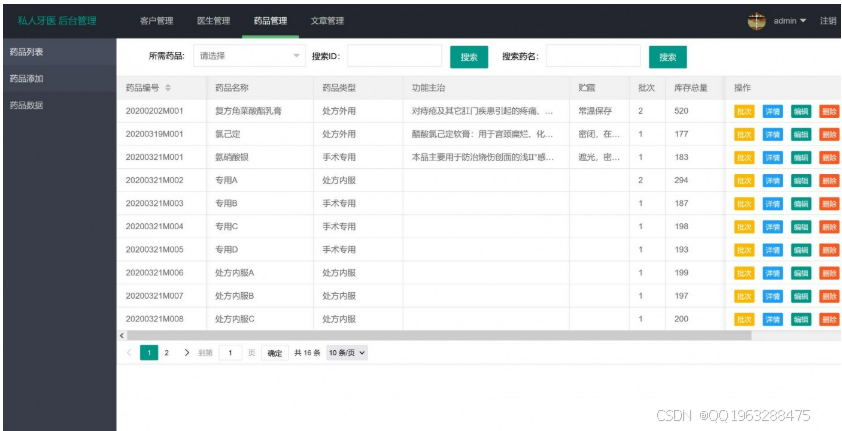The width and height of the screenshot is (842, 431).
Task: Click 删除 button for 处方内服C row
Action: click(829, 319)
